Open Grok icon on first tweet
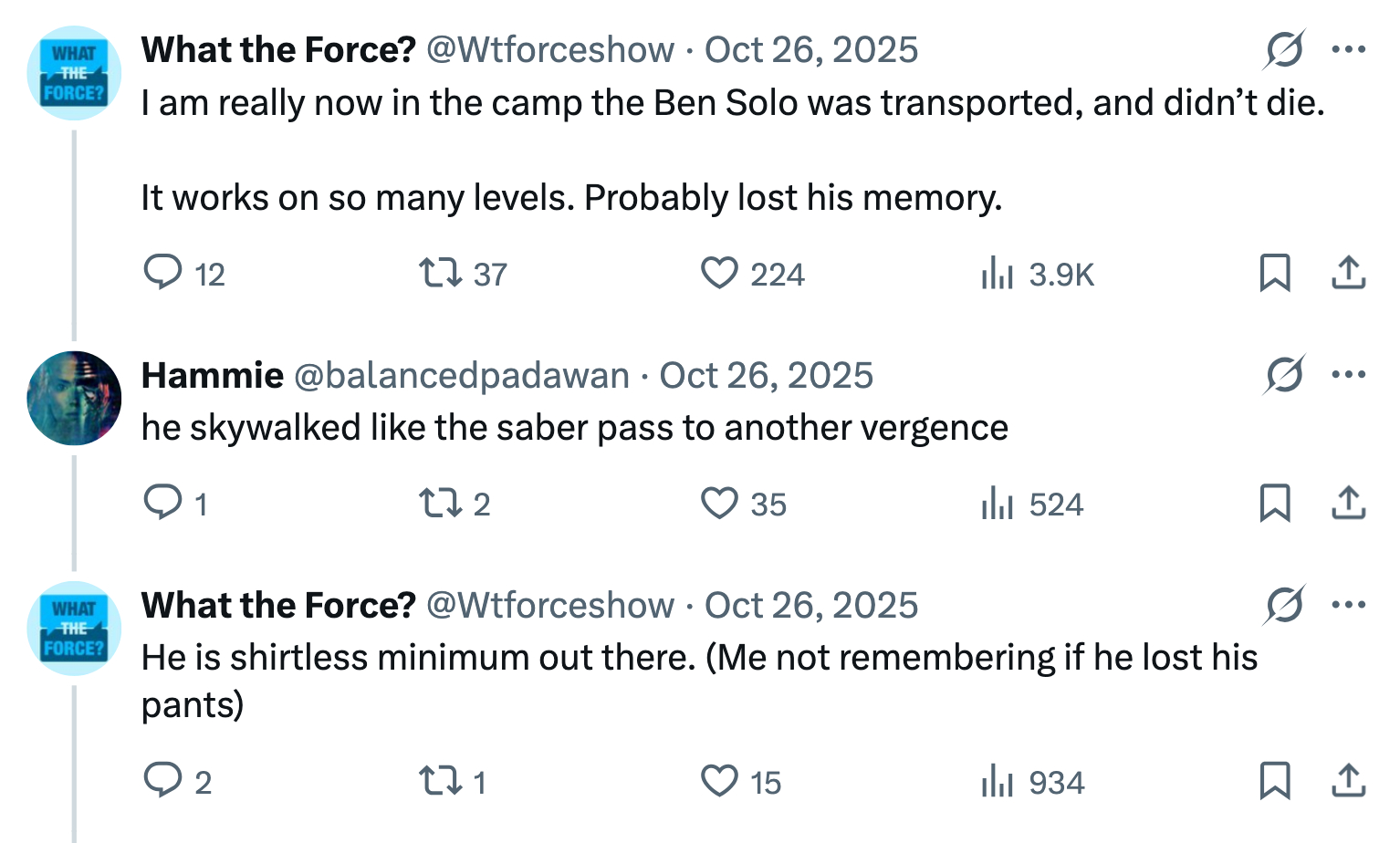 click(x=1284, y=49)
